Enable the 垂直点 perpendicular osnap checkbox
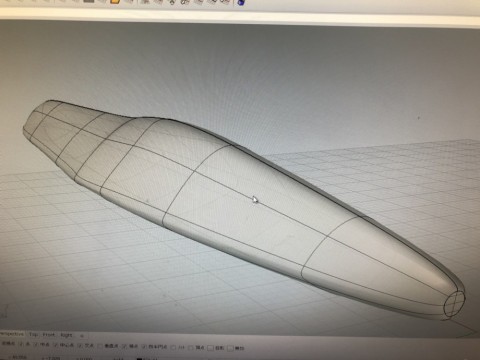The image size is (480, 360). point(100,346)
